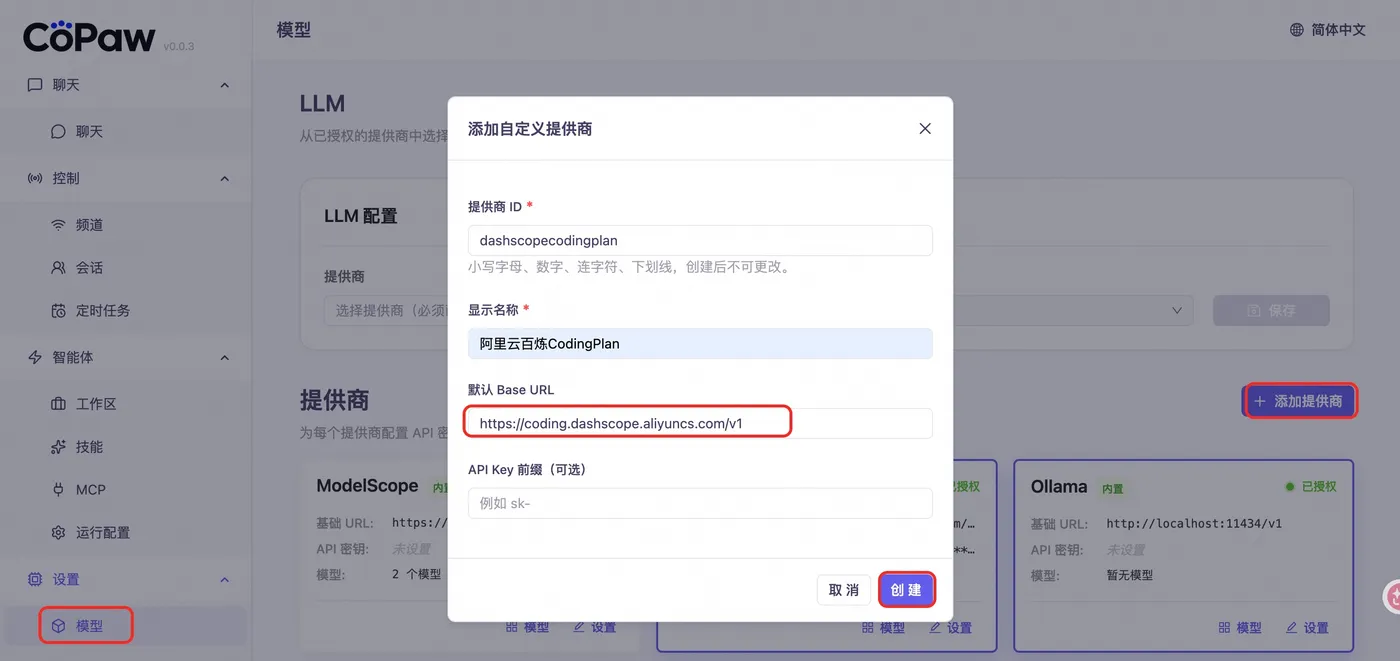Click the 2 个模型 text on ModelScope card

(x=417, y=574)
